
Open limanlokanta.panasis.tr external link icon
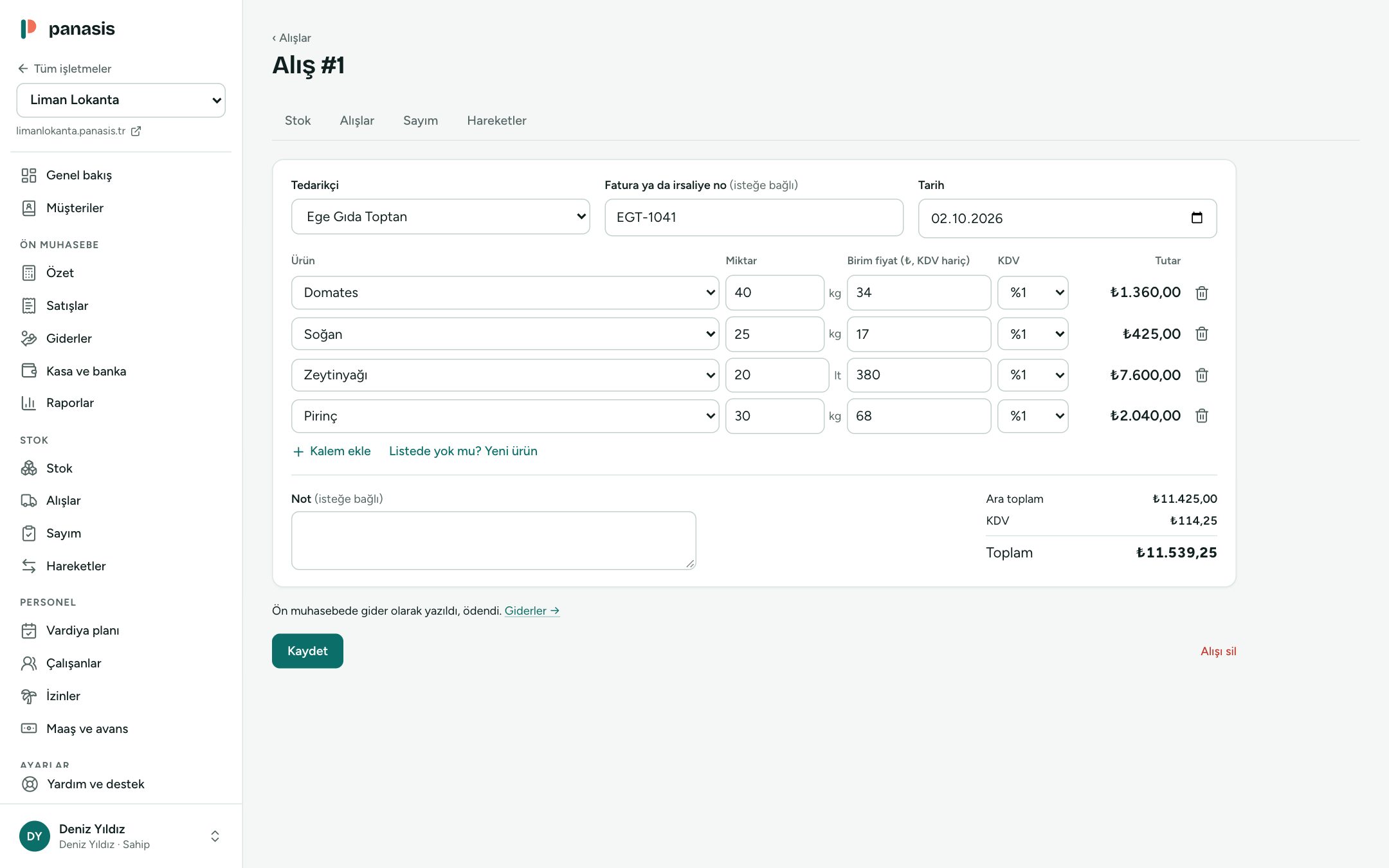pyautogui.click(x=136, y=131)
